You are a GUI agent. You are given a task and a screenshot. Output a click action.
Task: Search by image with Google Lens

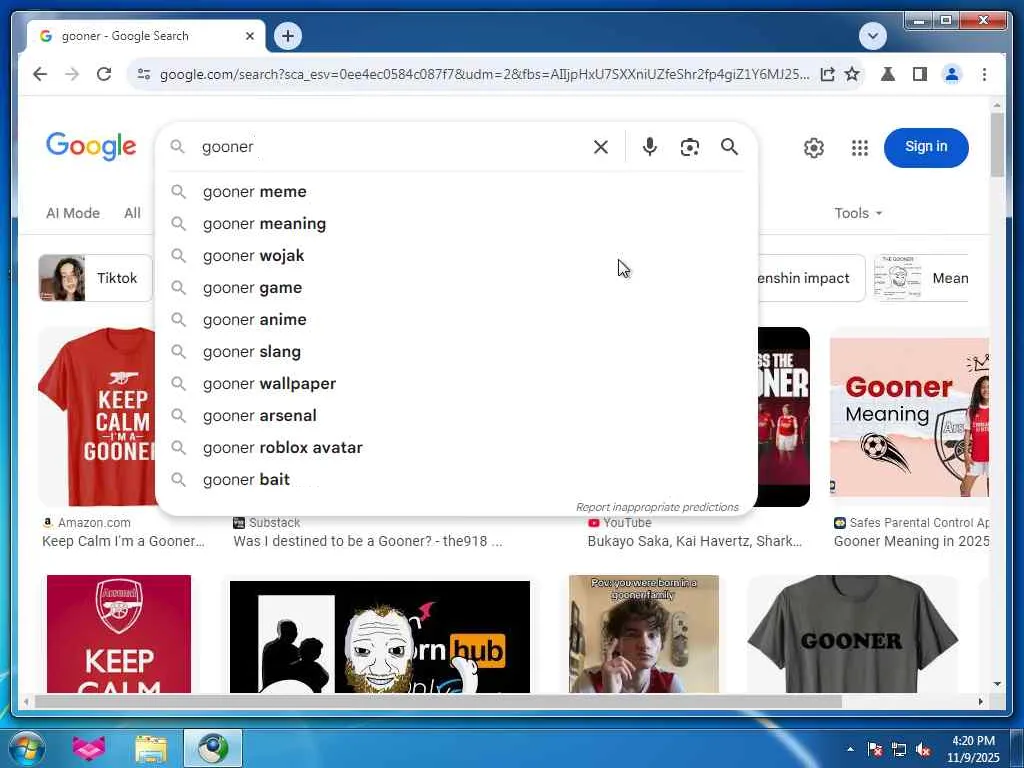[x=690, y=147]
